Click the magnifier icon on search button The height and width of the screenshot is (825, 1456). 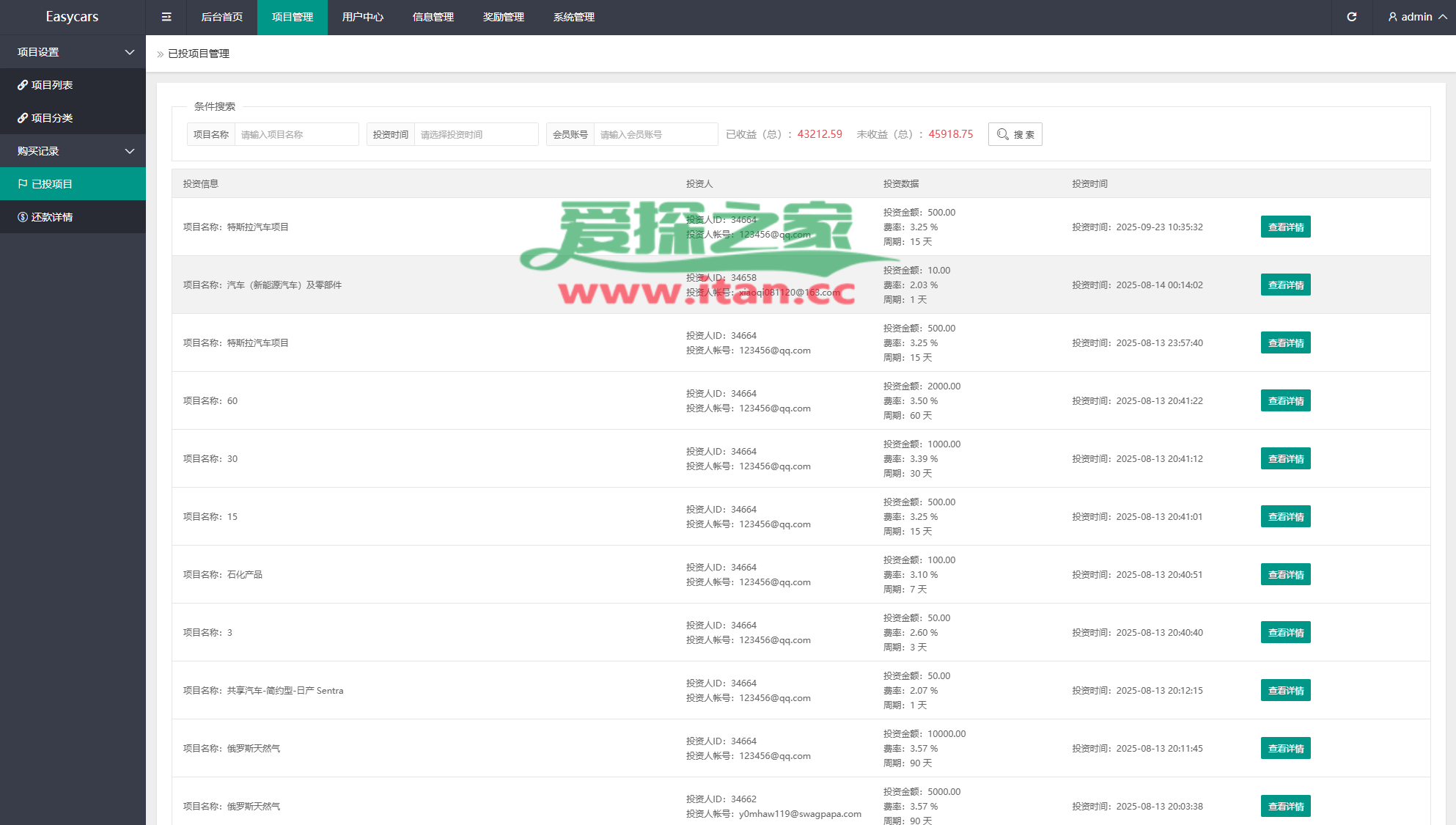click(x=1002, y=134)
